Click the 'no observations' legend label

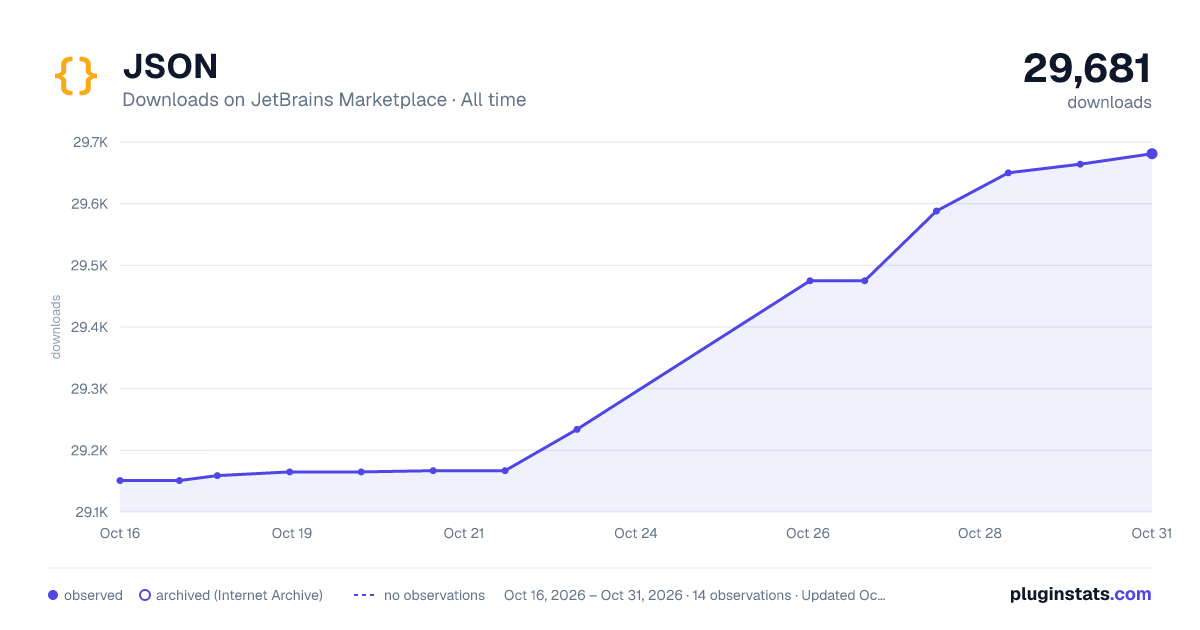(434, 595)
